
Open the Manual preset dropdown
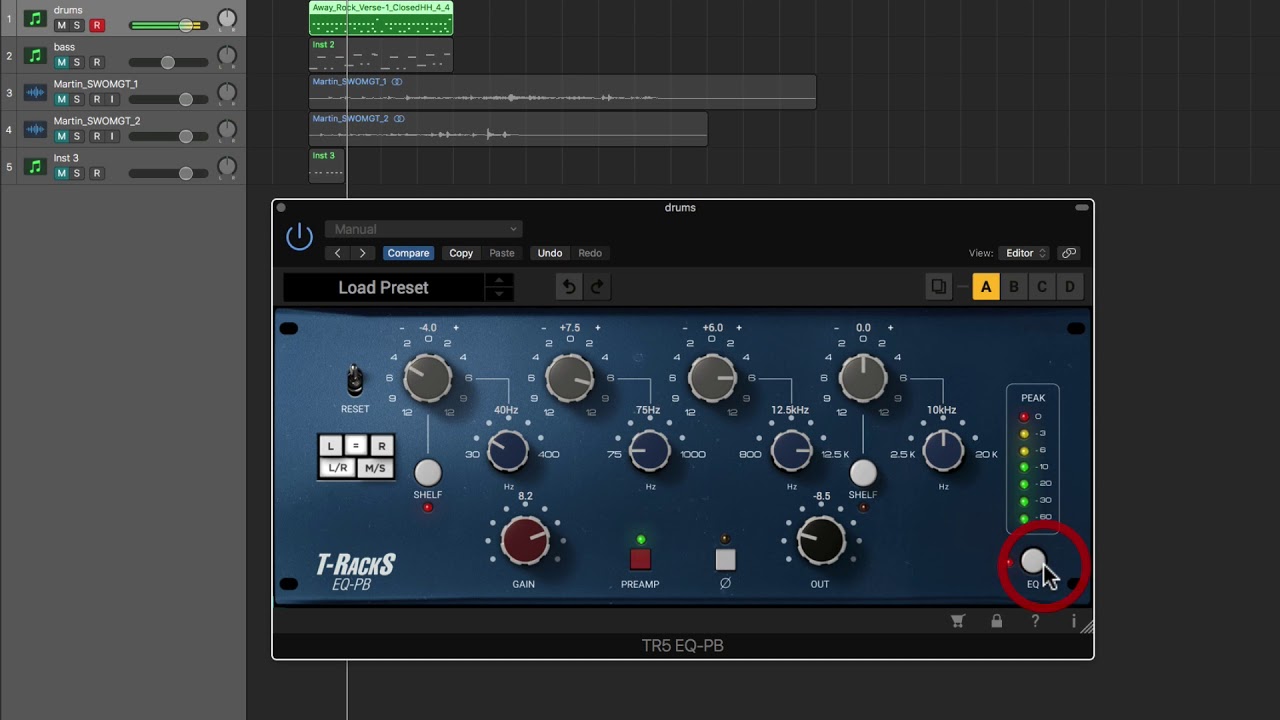pos(424,229)
